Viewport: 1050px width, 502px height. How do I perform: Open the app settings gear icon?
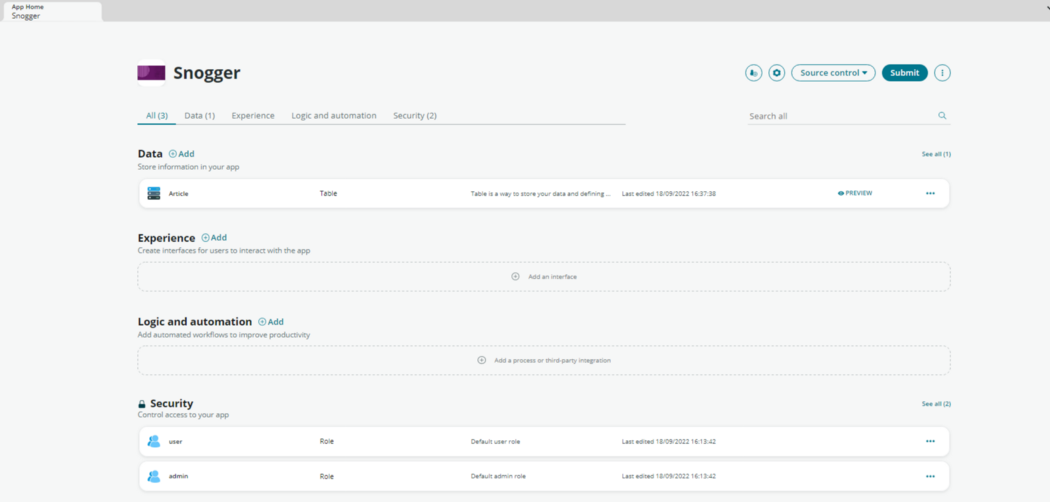pos(776,73)
